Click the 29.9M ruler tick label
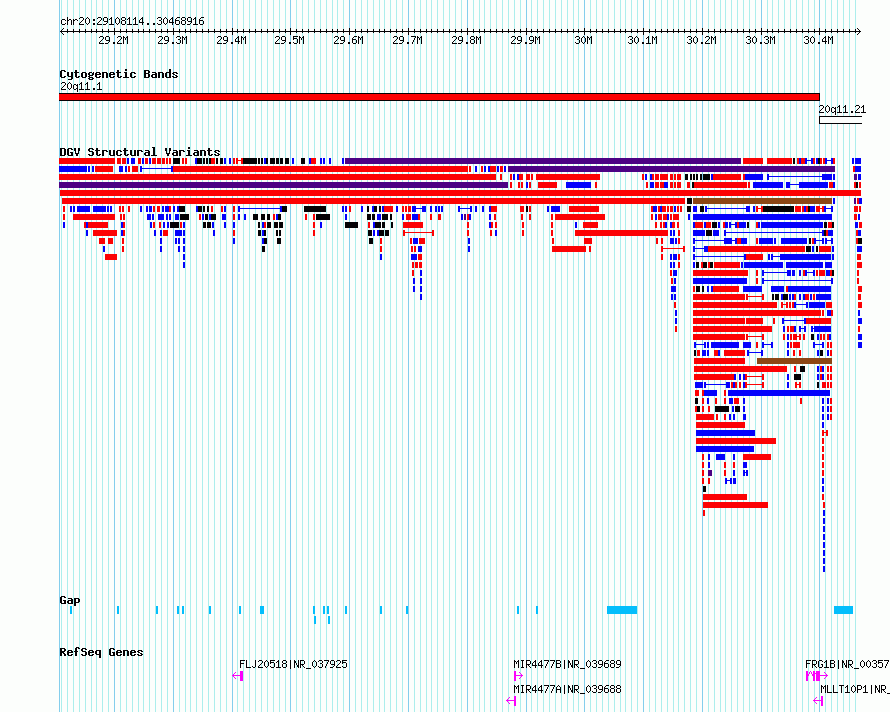The width and height of the screenshot is (890, 712). 526,40
